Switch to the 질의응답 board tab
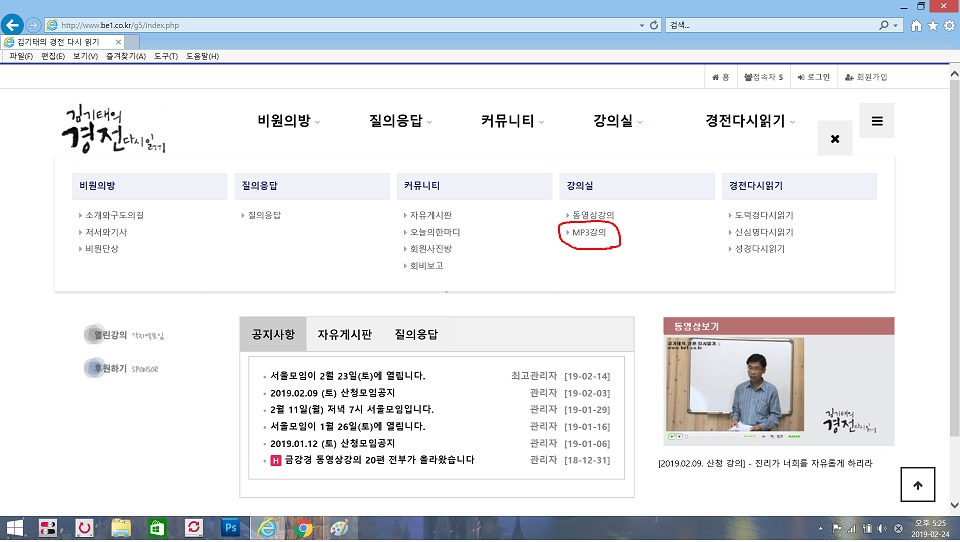The height and width of the screenshot is (542, 960). (416, 334)
